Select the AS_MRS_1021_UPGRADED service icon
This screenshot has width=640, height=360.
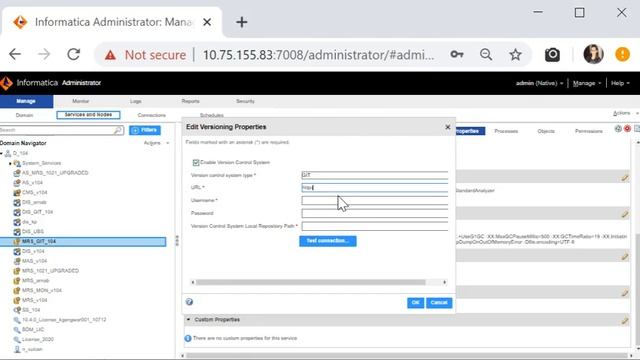click(17, 173)
